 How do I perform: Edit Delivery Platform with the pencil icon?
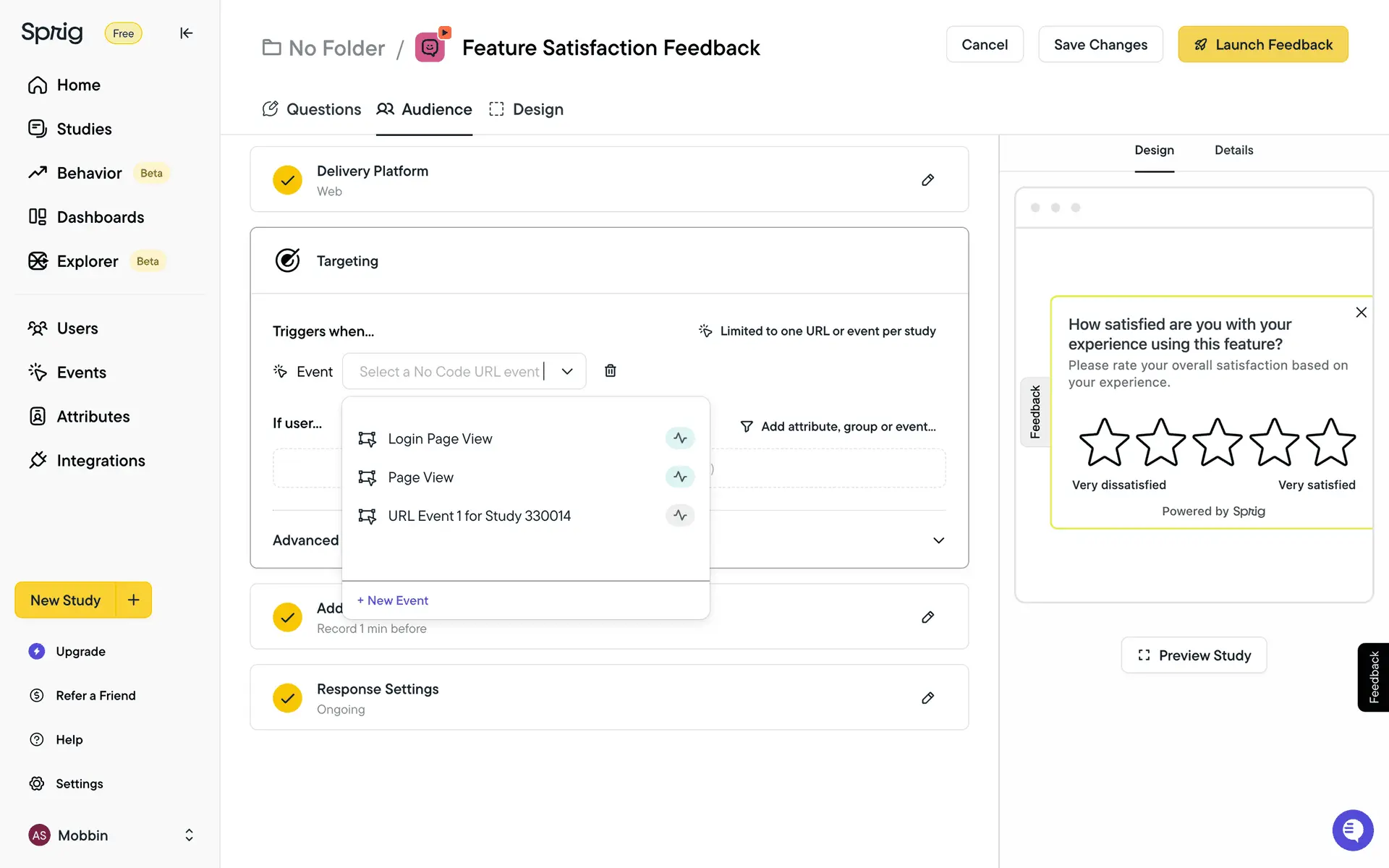click(x=927, y=180)
